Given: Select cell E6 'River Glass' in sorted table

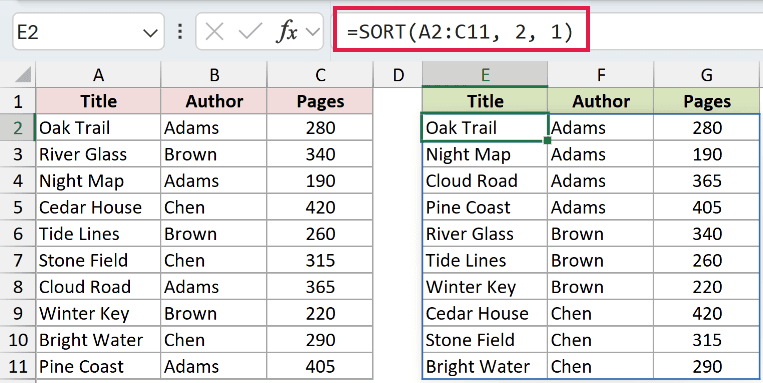Looking at the screenshot, I should [x=485, y=234].
